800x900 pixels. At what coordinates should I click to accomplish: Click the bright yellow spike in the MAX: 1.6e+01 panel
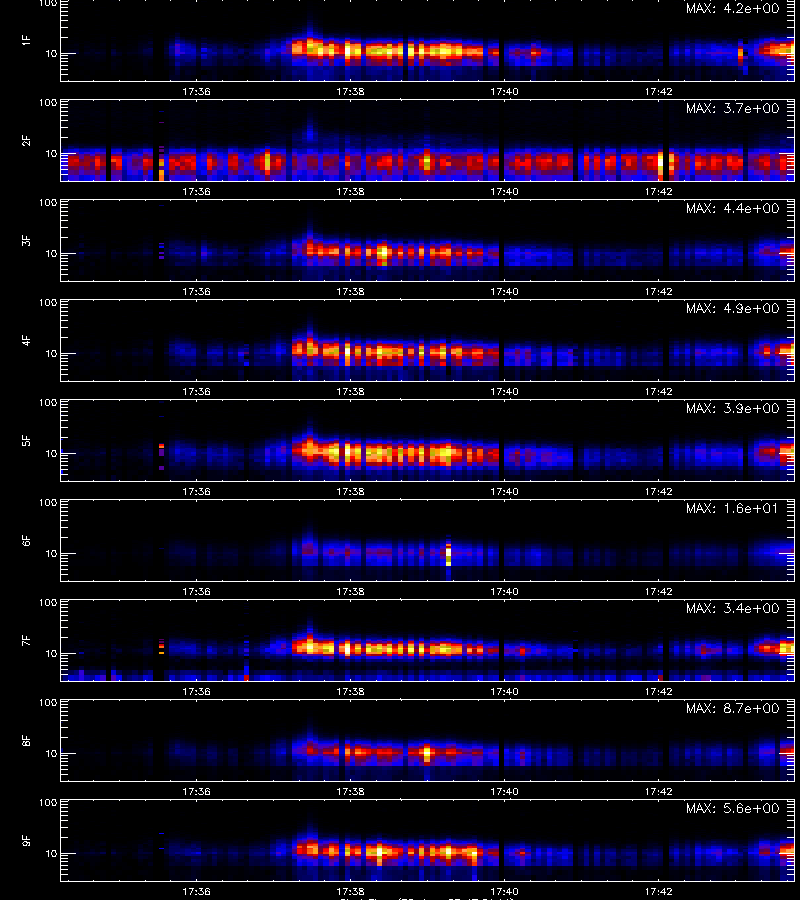(448, 553)
